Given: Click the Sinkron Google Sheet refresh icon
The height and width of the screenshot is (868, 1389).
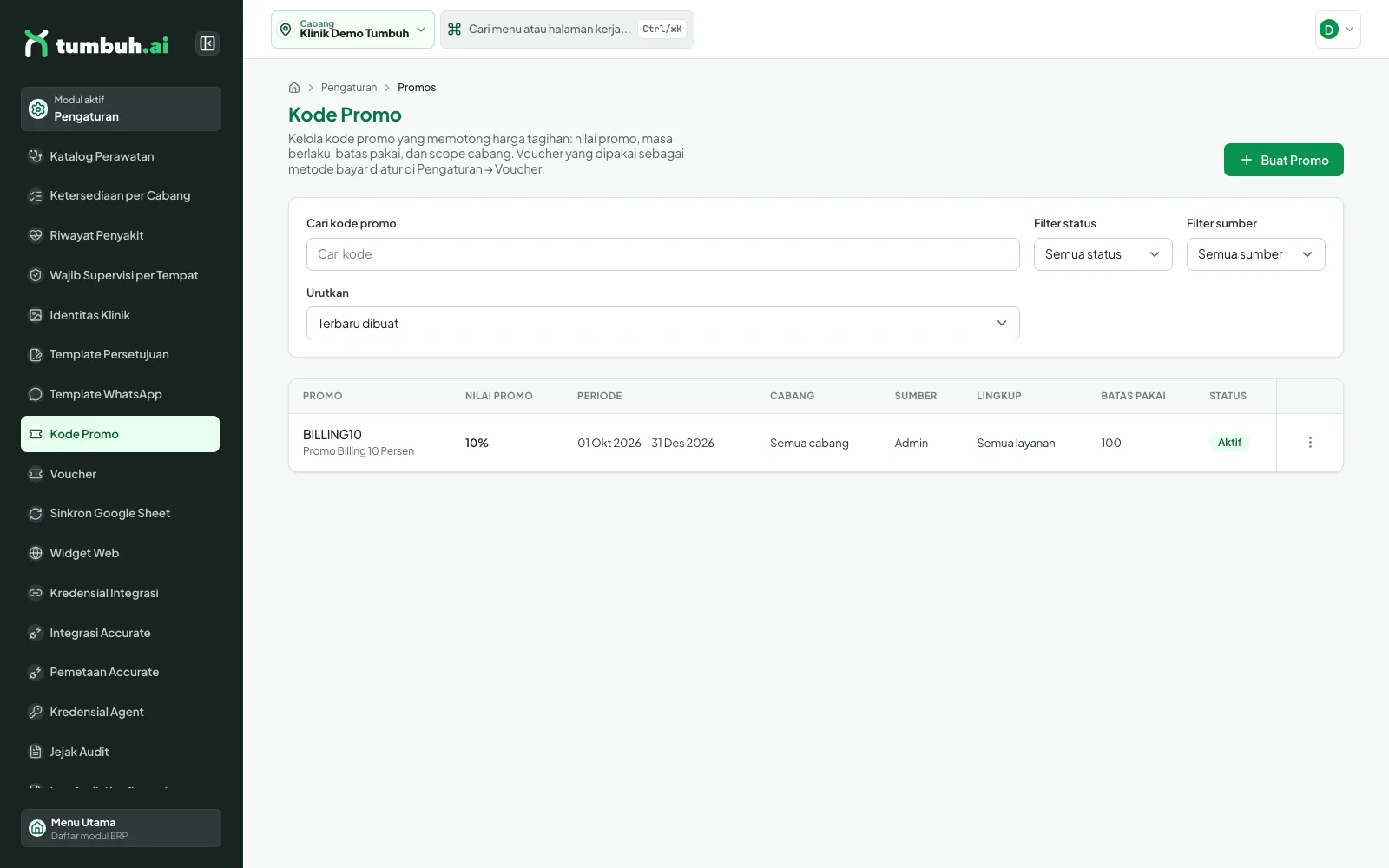Looking at the screenshot, I should (x=36, y=513).
